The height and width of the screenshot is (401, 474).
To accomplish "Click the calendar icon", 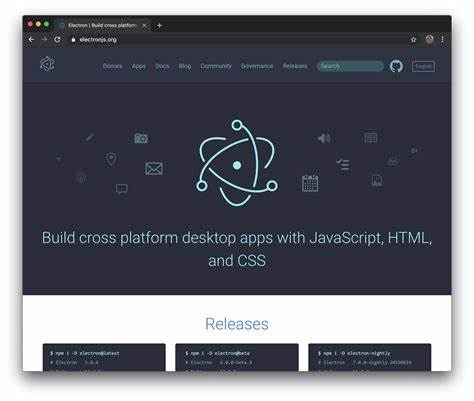I will pos(310,183).
